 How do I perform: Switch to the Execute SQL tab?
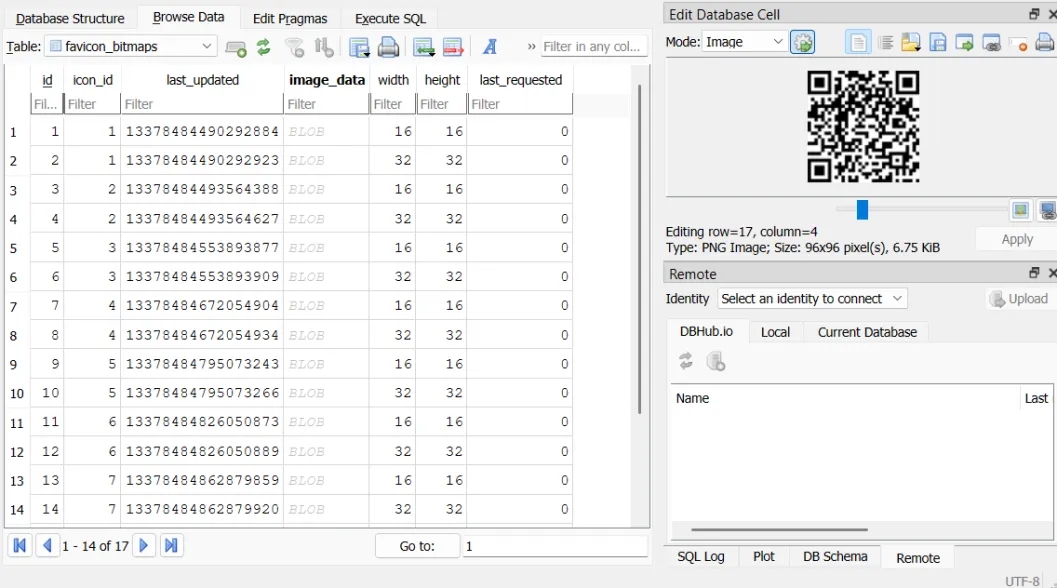[x=390, y=18]
